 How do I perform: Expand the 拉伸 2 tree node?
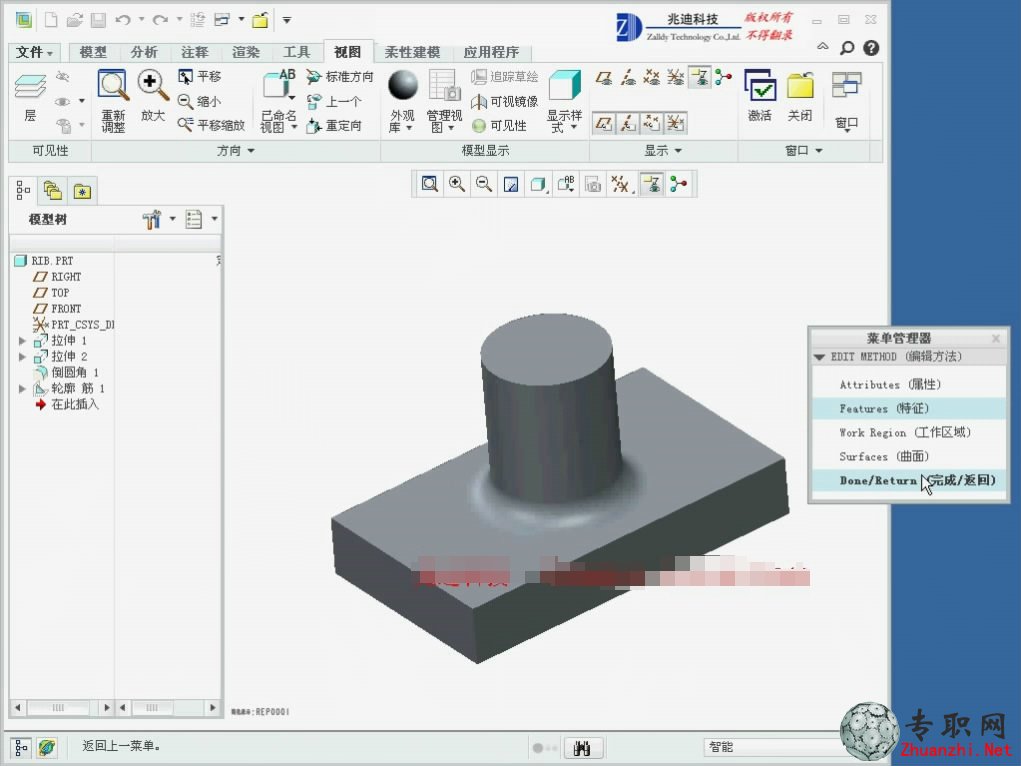(22, 357)
